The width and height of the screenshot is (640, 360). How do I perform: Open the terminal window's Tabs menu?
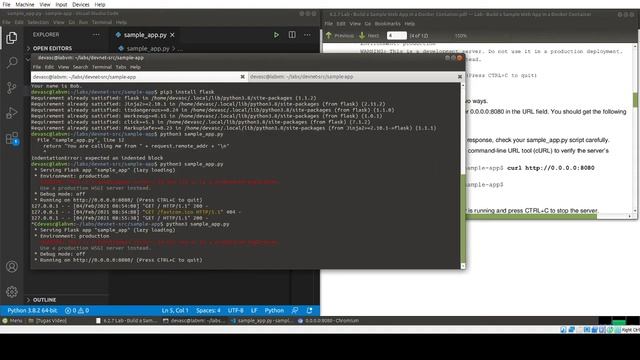pyautogui.click(x=121, y=67)
